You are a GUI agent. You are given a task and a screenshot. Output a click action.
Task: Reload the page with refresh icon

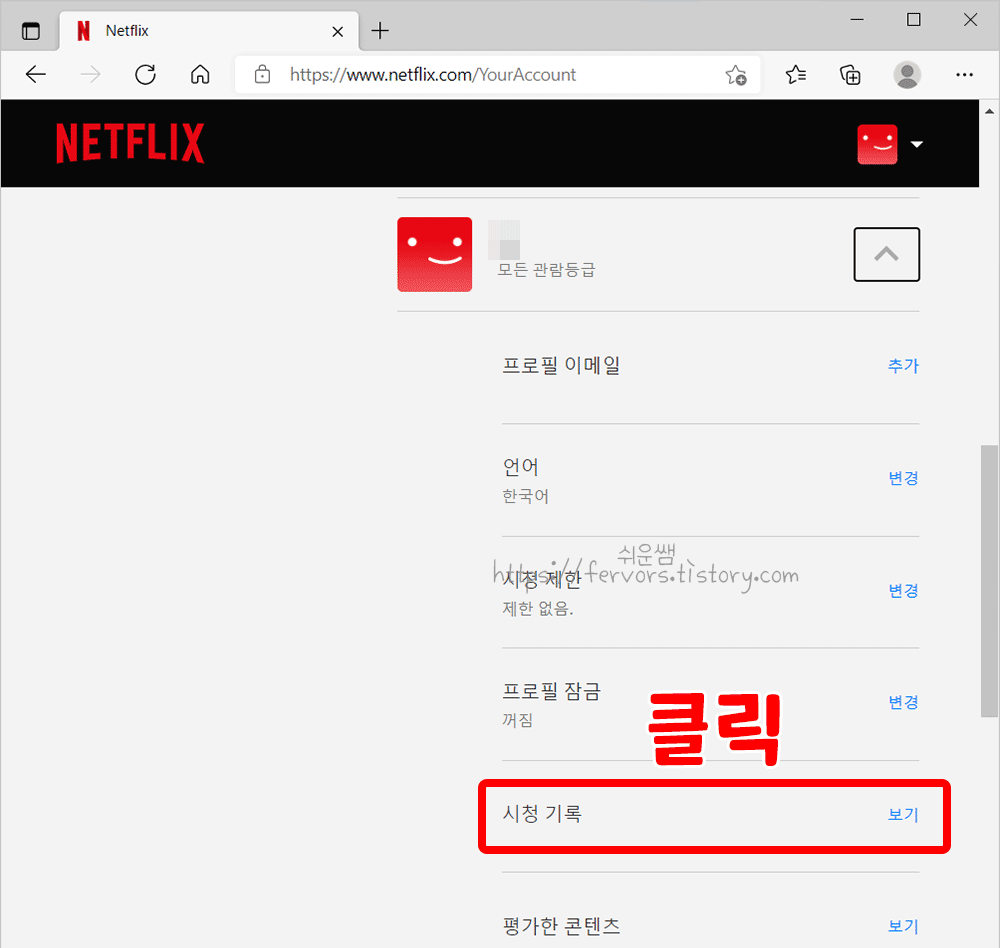coord(145,75)
